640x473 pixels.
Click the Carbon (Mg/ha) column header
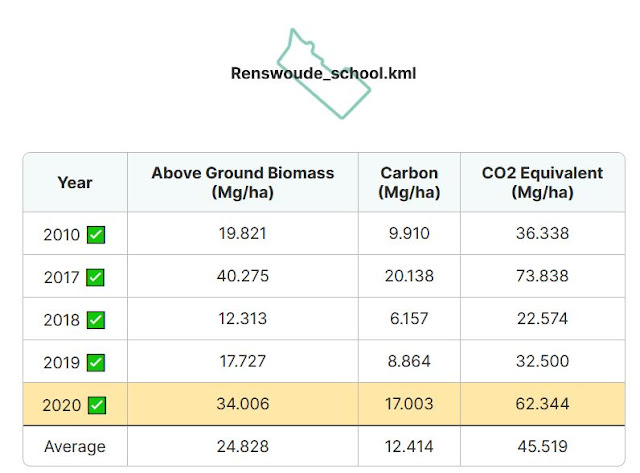pos(409,182)
